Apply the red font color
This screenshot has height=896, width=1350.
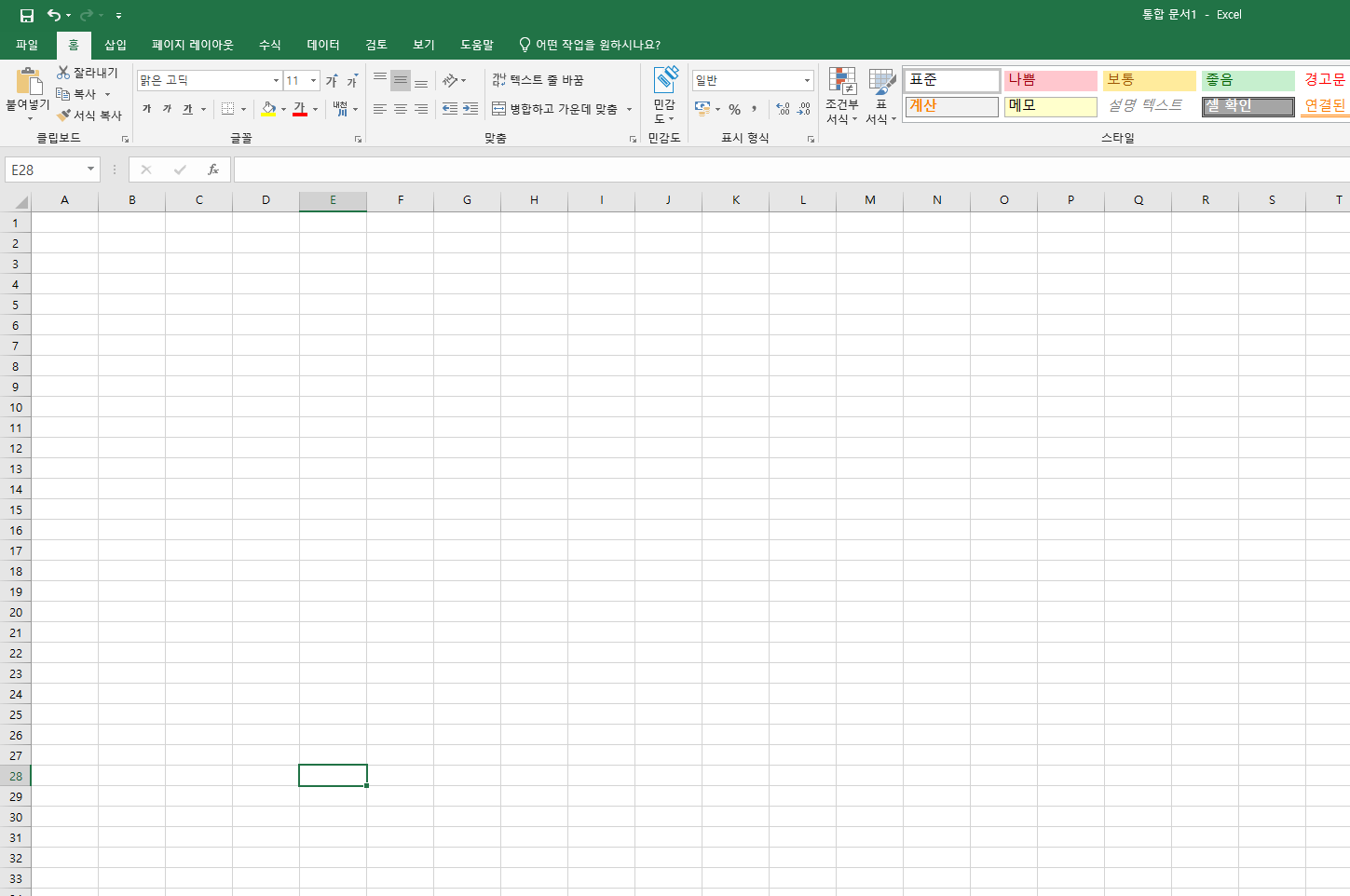tap(300, 109)
